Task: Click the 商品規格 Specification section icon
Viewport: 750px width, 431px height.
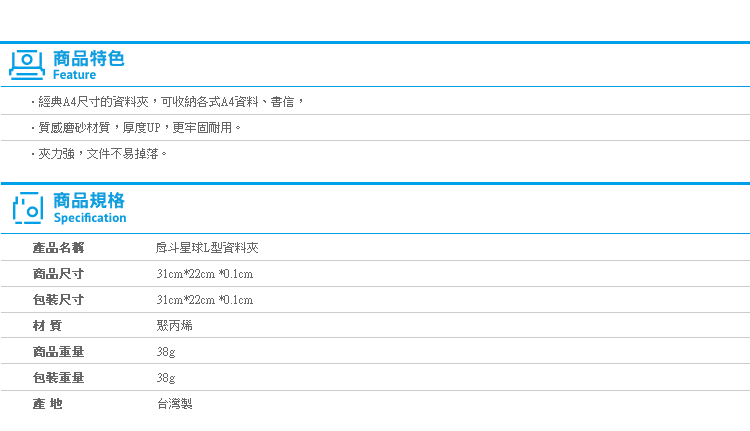Action: (28, 208)
